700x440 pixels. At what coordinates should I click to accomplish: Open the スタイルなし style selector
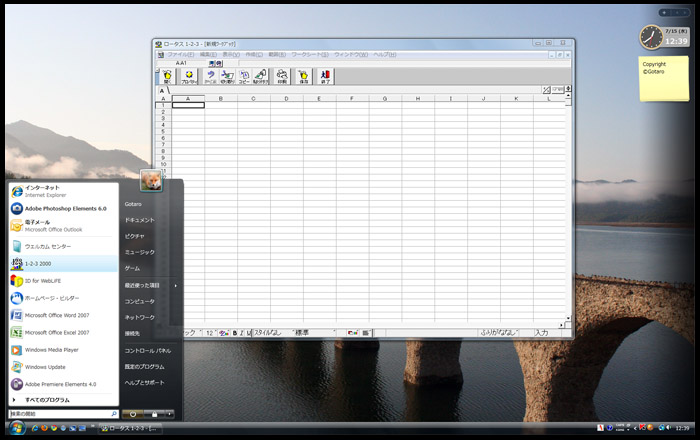coord(272,333)
